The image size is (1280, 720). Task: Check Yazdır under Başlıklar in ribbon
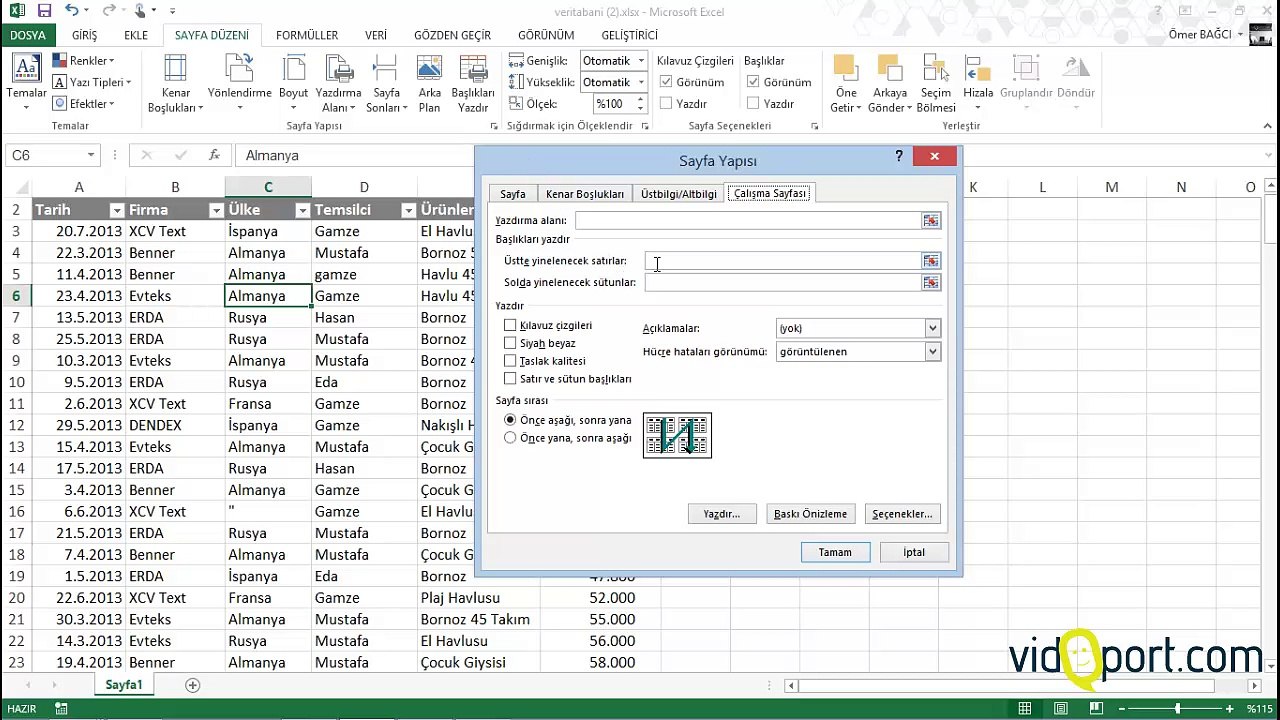(x=753, y=103)
